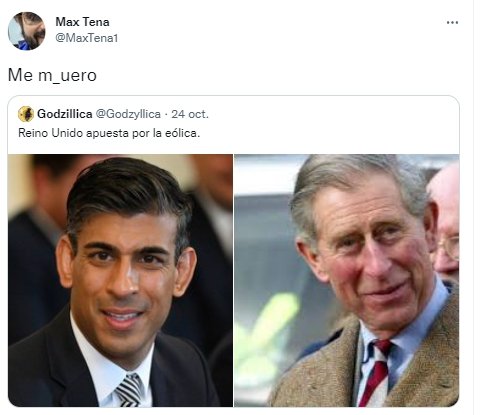Click the Max Tena display name
This screenshot has height=415, width=481.
click(x=82, y=22)
